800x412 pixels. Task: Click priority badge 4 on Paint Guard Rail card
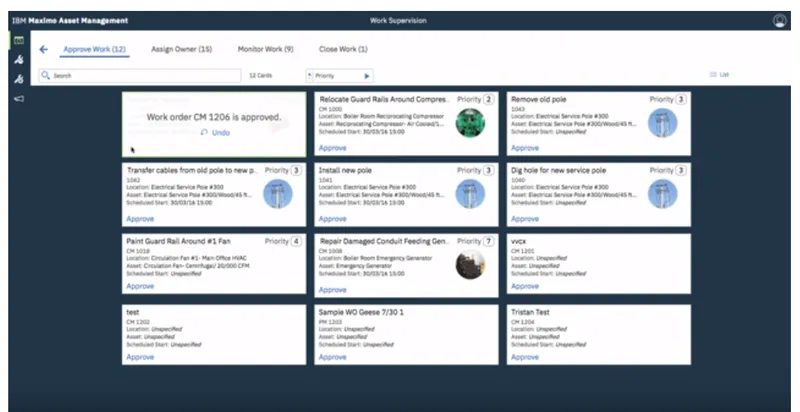(296, 241)
